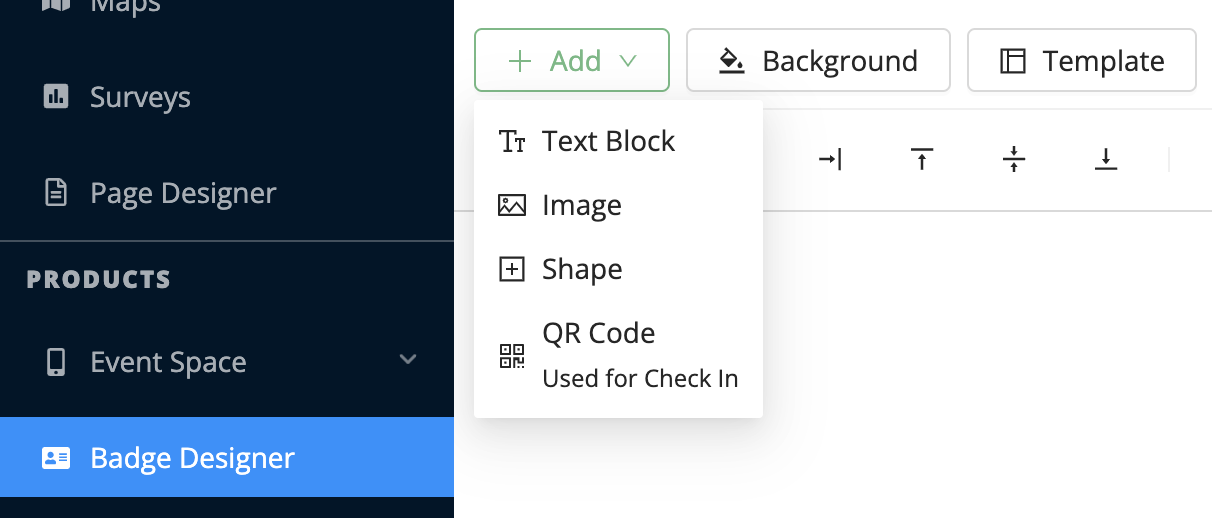Click the Surveys chart icon in sidebar
The image size is (1212, 518).
point(56,97)
